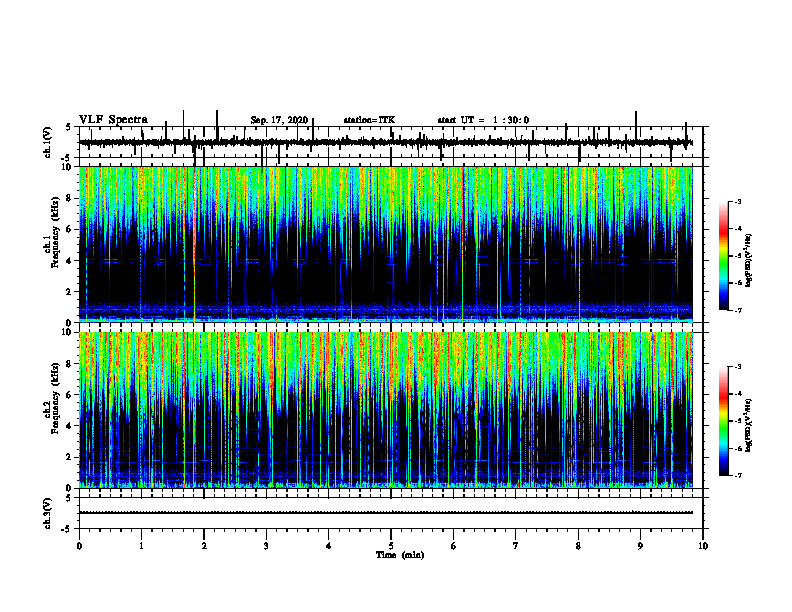Click time axis tick label "6"
Viewport: 792px width, 612px height.
pos(454,546)
